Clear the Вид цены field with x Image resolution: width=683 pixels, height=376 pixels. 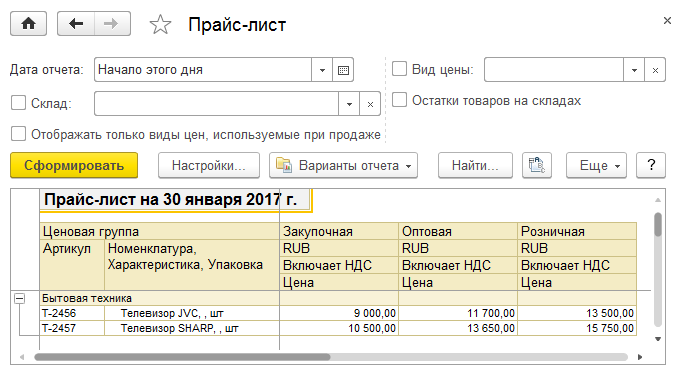(x=655, y=70)
